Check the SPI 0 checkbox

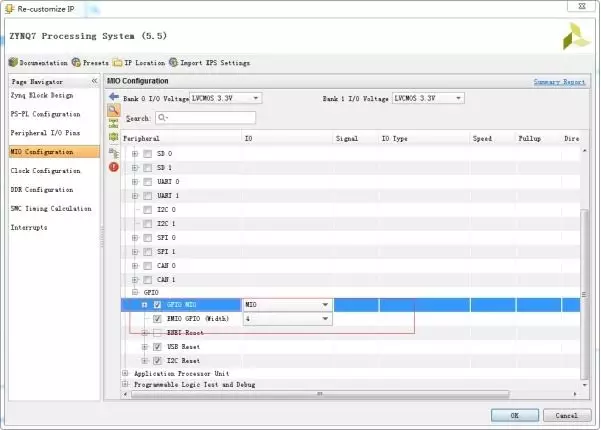(147, 238)
